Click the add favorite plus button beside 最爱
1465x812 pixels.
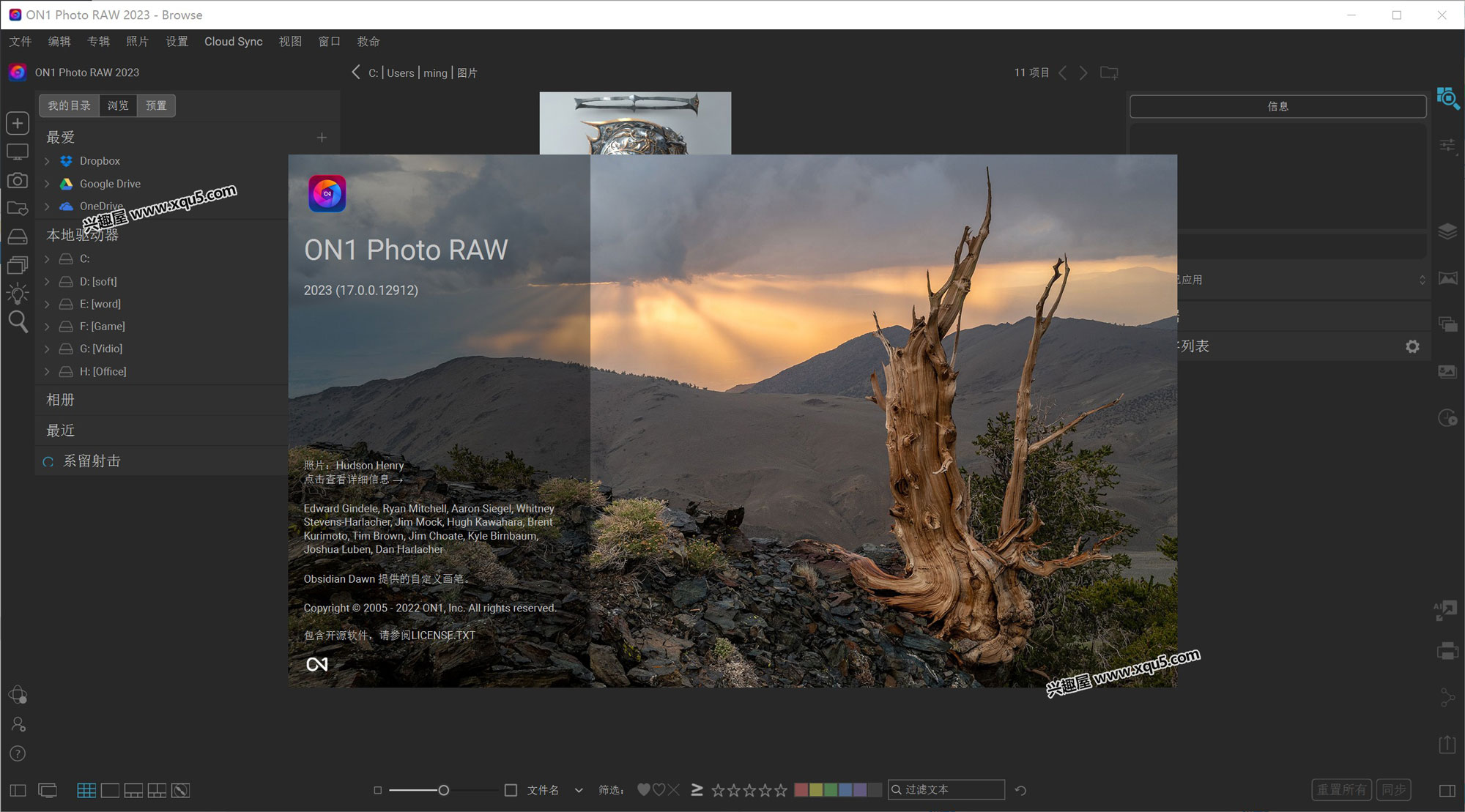(322, 138)
